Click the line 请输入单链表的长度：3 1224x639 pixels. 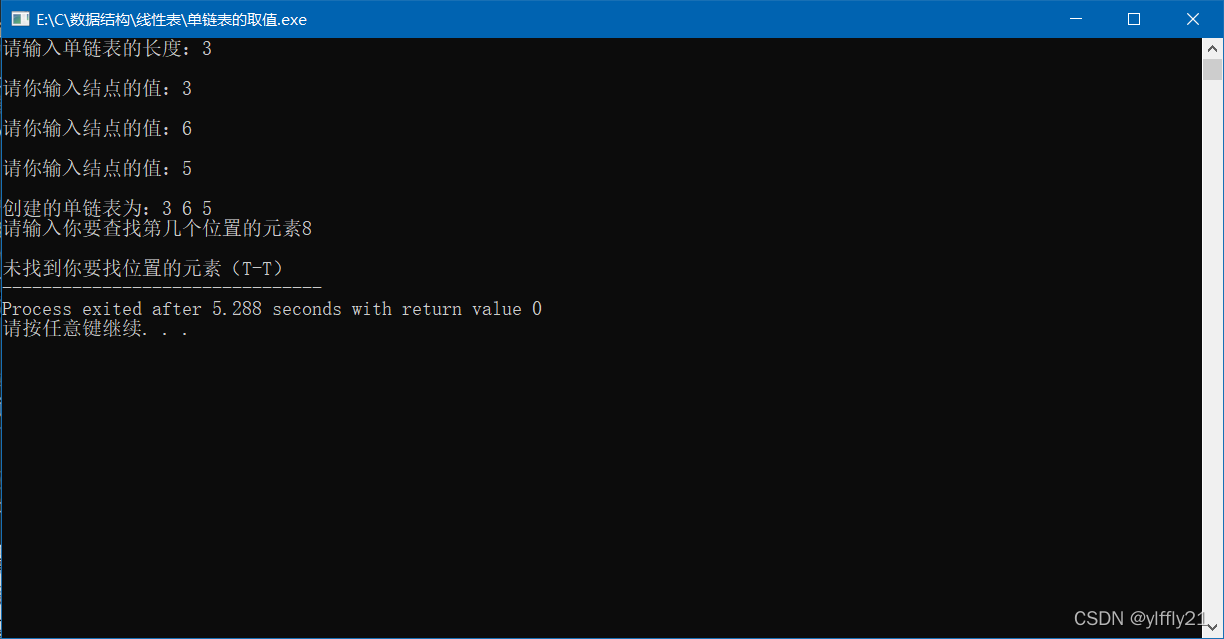click(x=107, y=48)
